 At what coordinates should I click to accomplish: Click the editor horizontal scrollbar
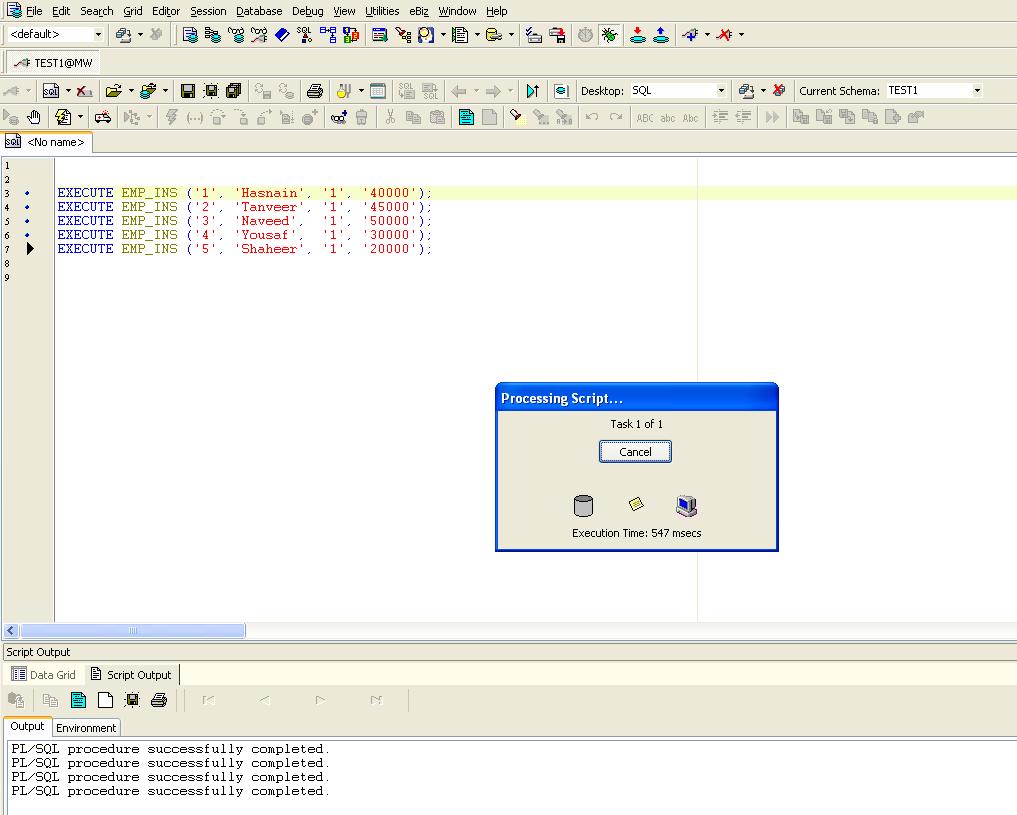(135, 630)
